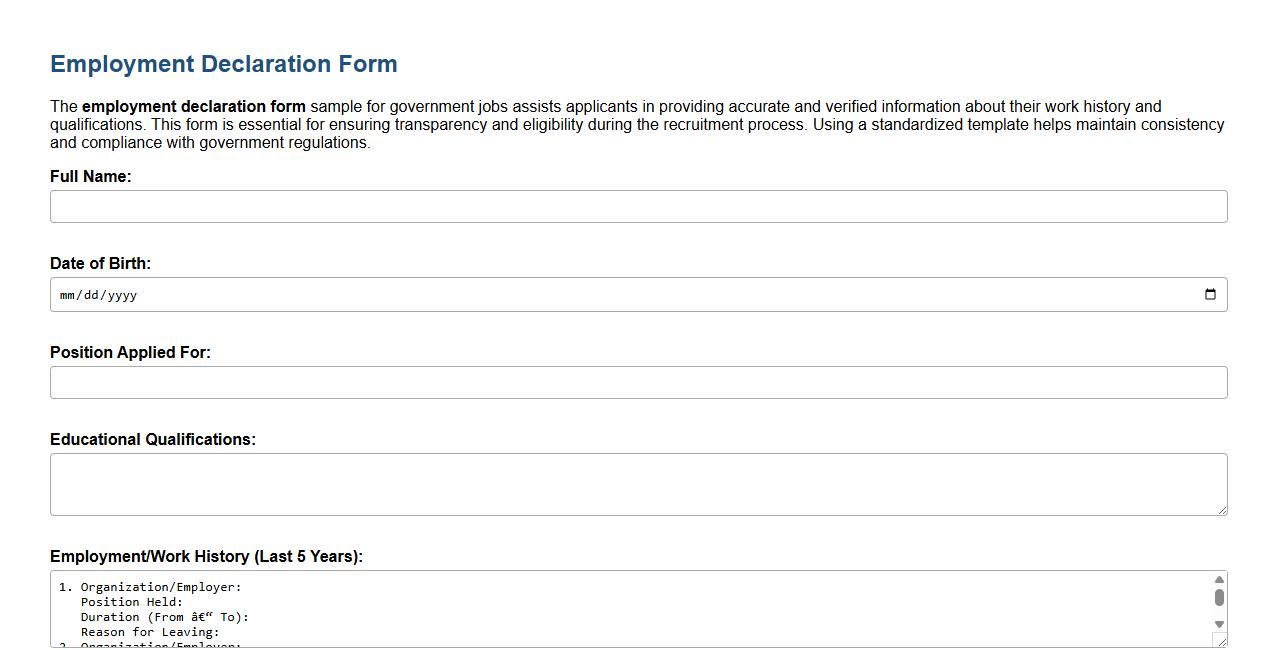This screenshot has width=1278, height=650.
Task: Select the mm month segment of Date of Birth
Action: tap(68, 294)
